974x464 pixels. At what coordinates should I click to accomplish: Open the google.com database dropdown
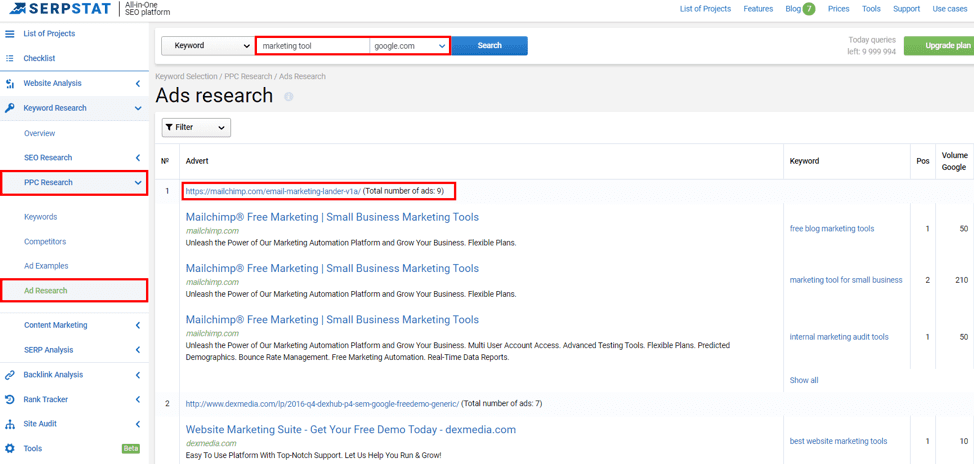click(410, 46)
